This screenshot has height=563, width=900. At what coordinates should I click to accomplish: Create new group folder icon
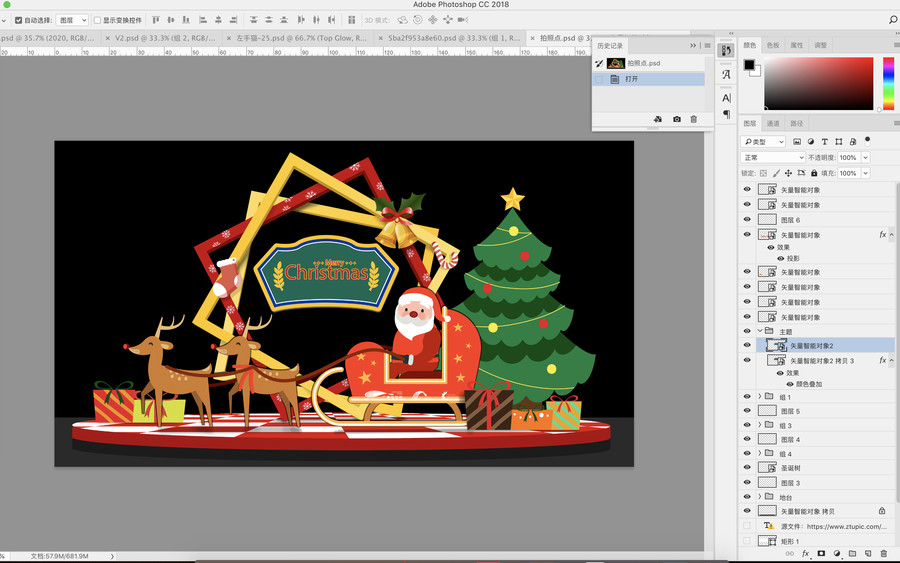coord(852,554)
